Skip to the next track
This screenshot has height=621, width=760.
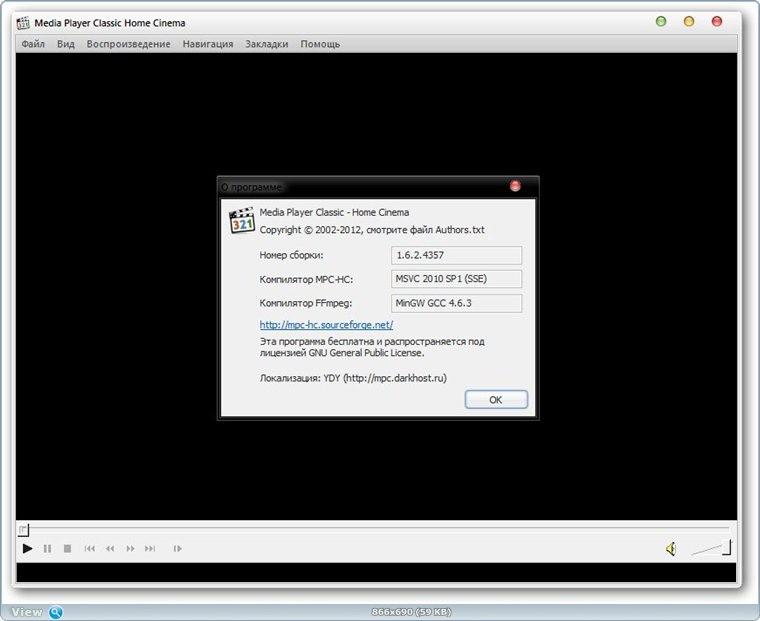coord(150,548)
